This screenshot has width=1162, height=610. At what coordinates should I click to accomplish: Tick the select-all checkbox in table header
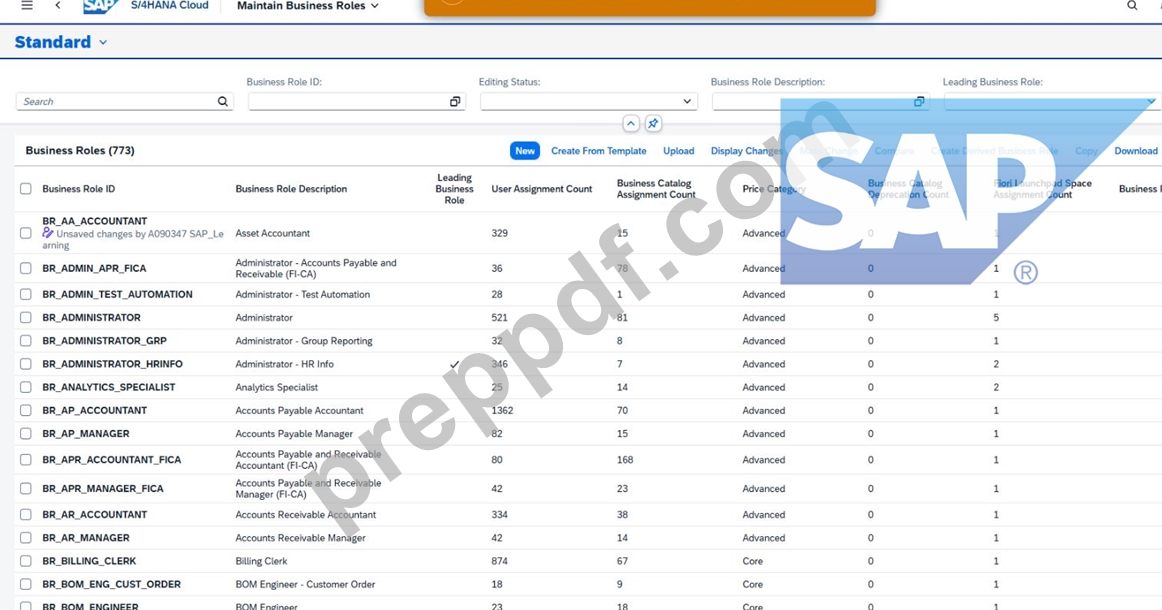(x=26, y=189)
